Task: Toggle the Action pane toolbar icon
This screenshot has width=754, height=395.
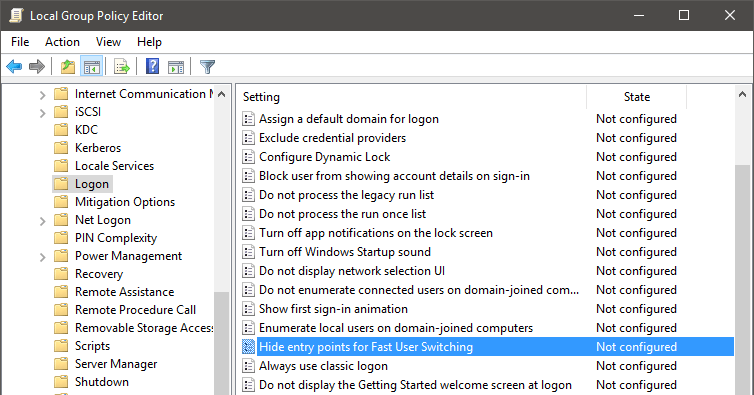Action: pyautogui.click(x=176, y=66)
